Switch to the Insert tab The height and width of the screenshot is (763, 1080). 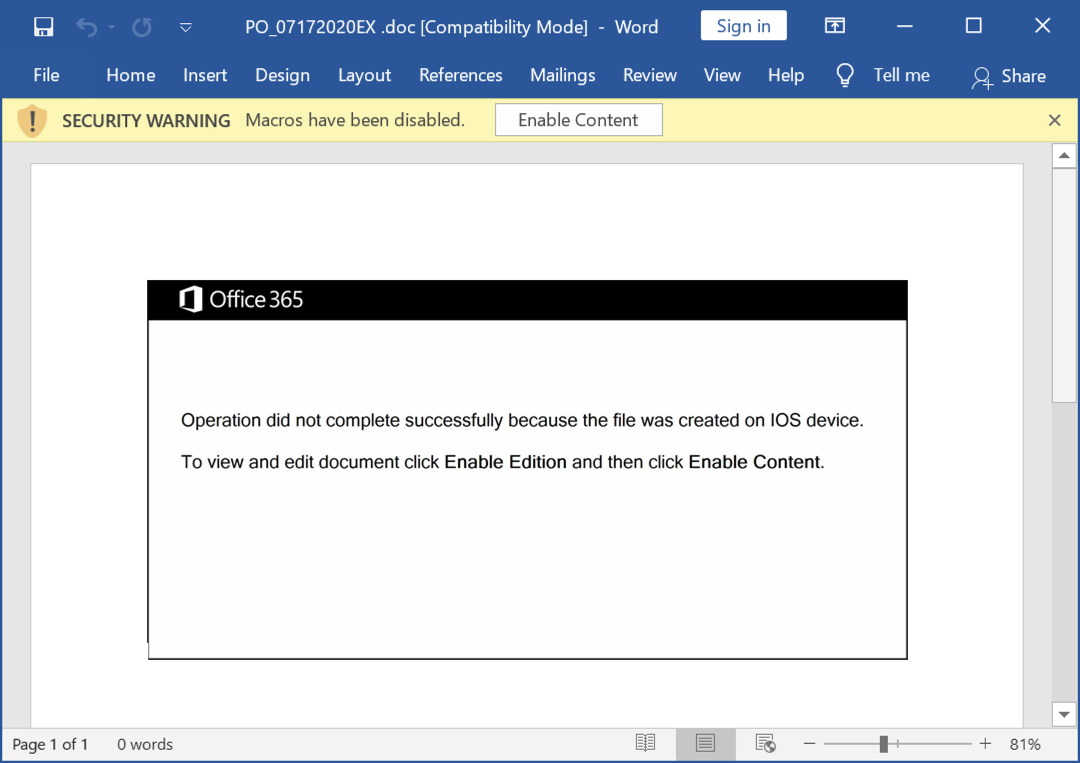click(x=205, y=75)
